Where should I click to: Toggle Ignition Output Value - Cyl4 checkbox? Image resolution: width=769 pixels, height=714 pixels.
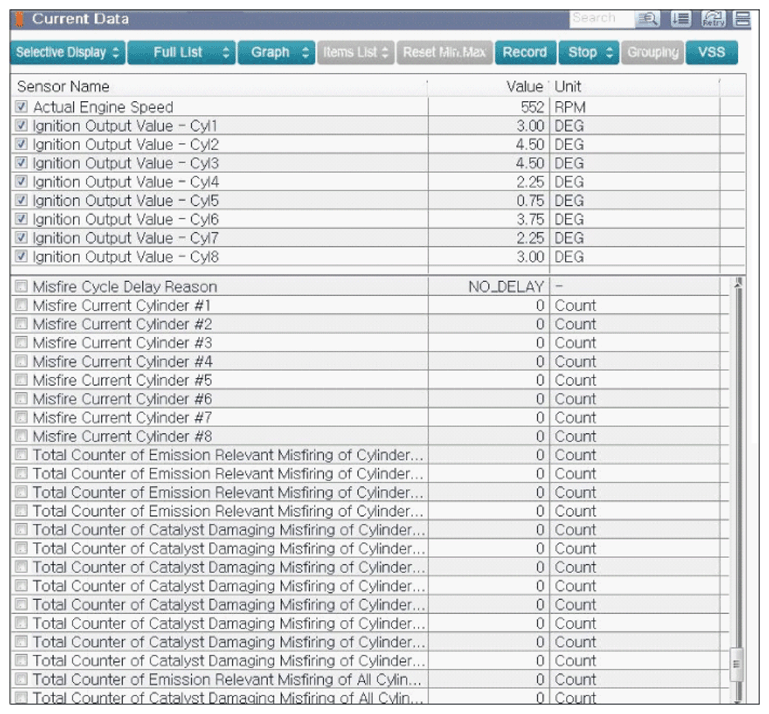tap(21, 181)
